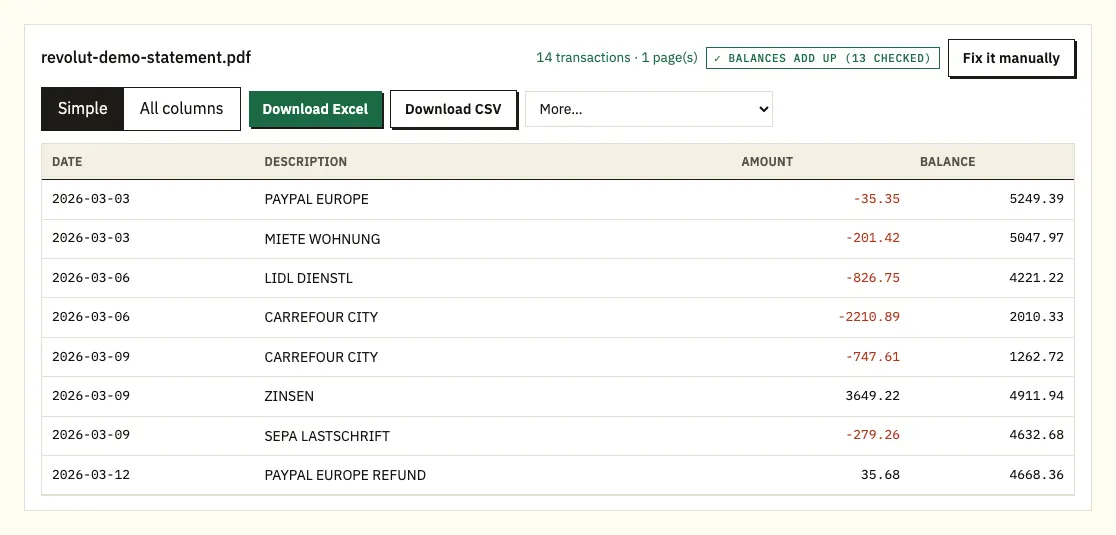Click the balance 4668.36

point(1036,475)
